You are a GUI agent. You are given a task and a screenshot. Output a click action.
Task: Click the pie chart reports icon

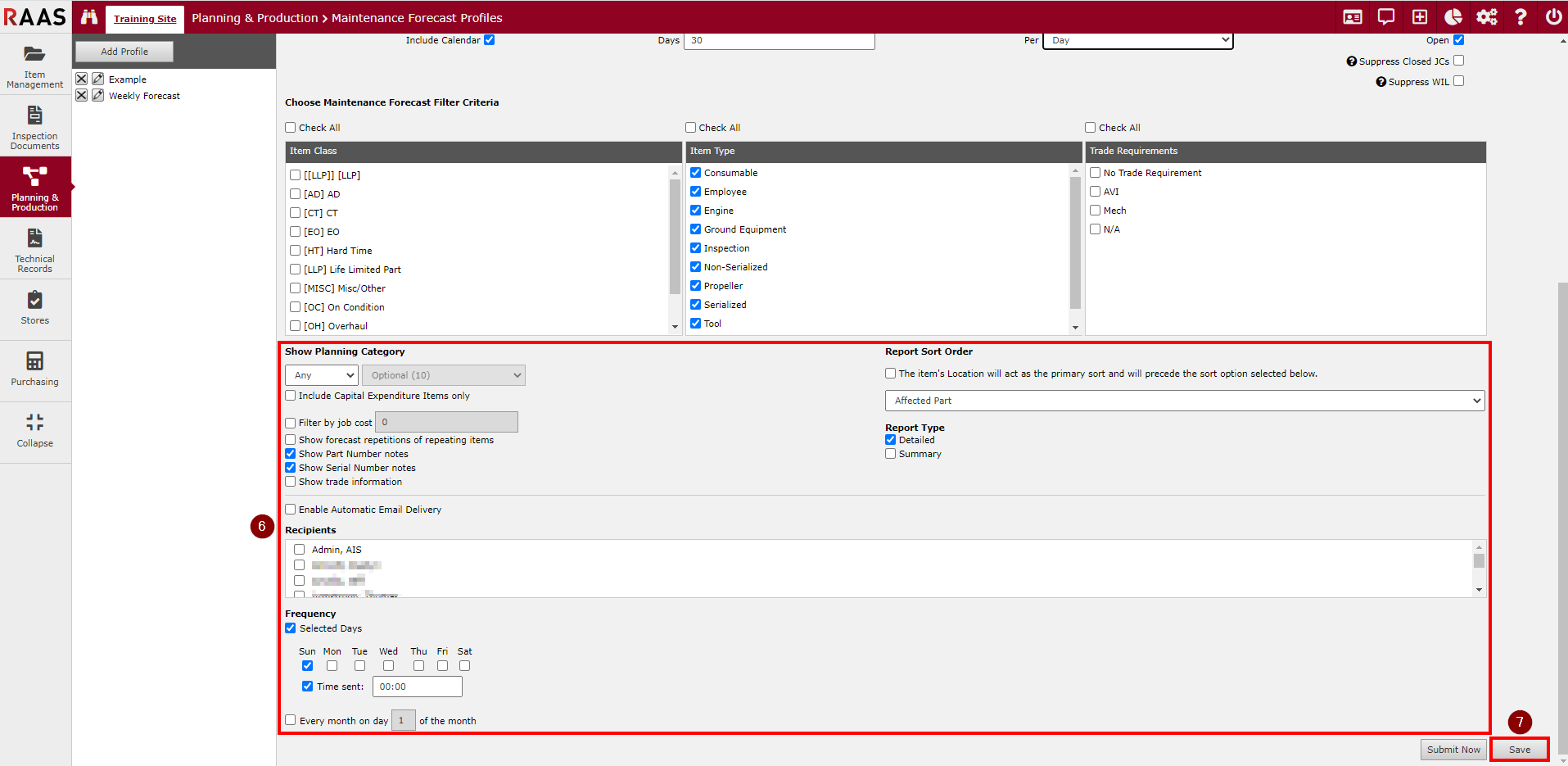pyautogui.click(x=1453, y=17)
